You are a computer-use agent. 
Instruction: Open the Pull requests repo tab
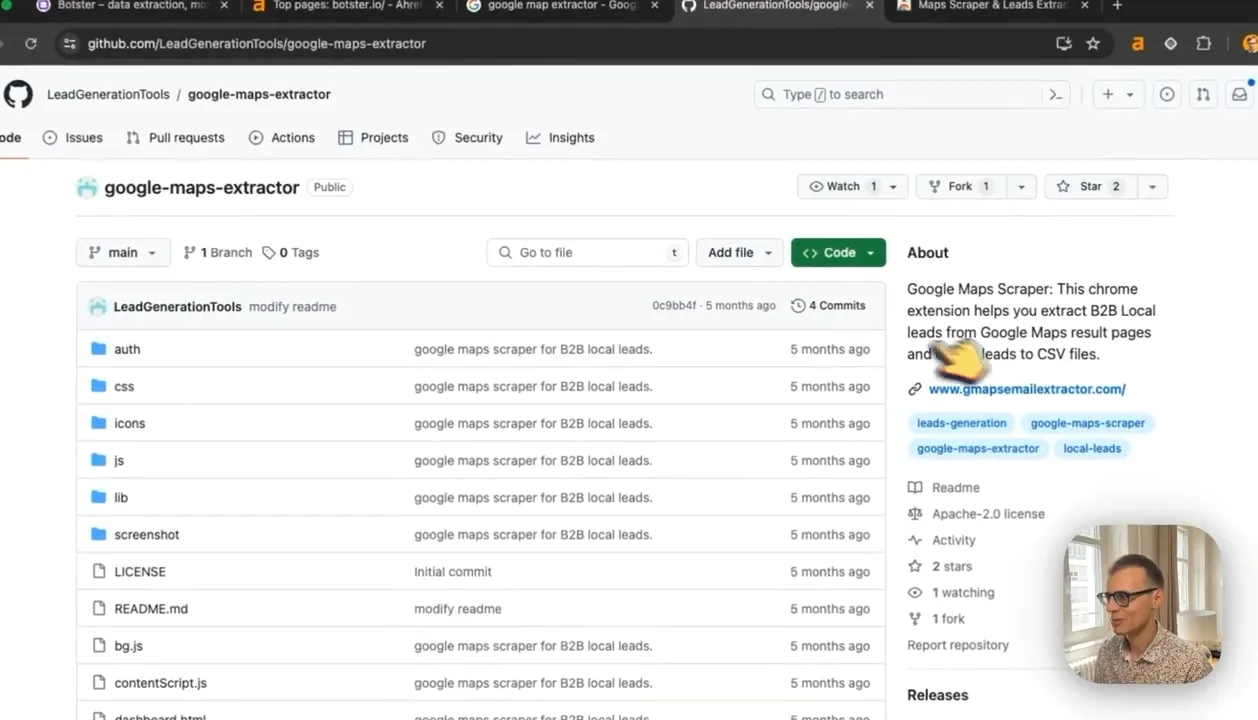point(176,138)
